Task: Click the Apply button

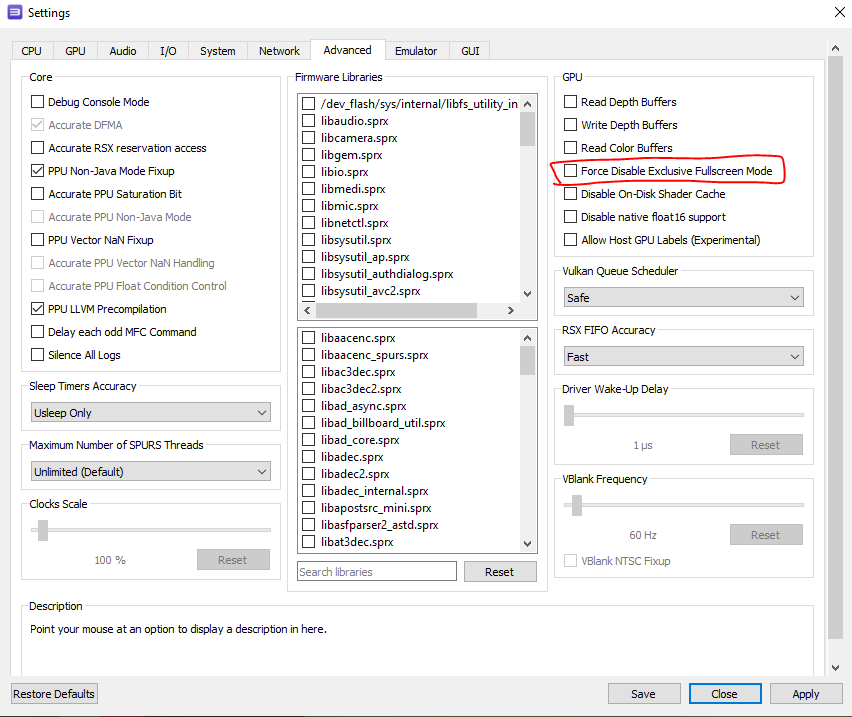Action: (806, 694)
